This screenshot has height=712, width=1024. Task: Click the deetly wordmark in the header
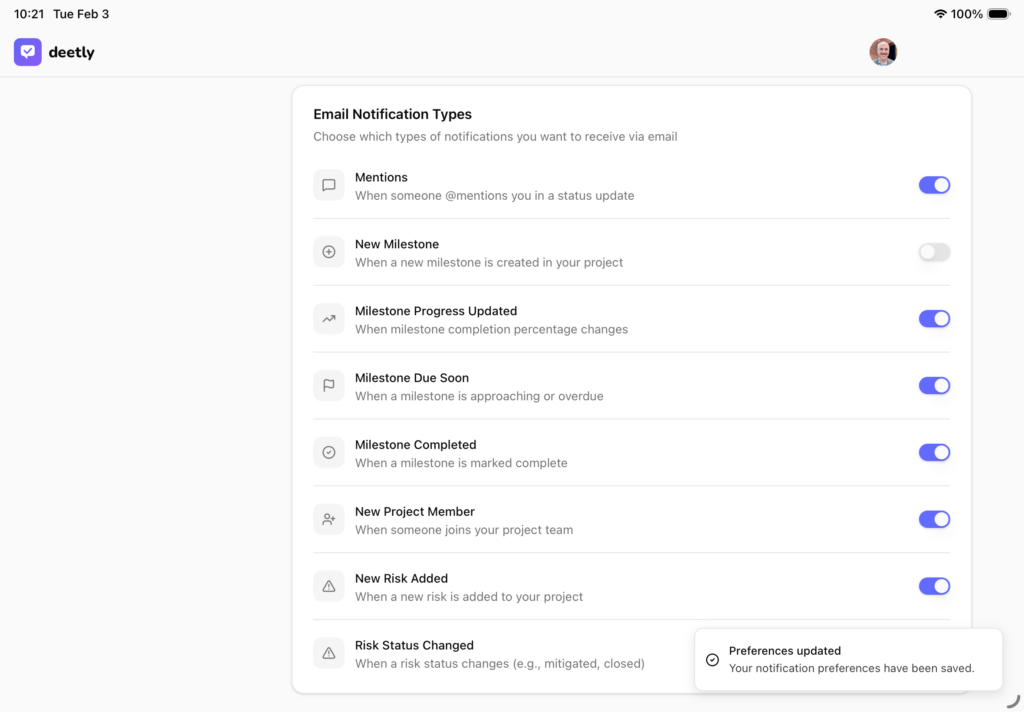70,51
